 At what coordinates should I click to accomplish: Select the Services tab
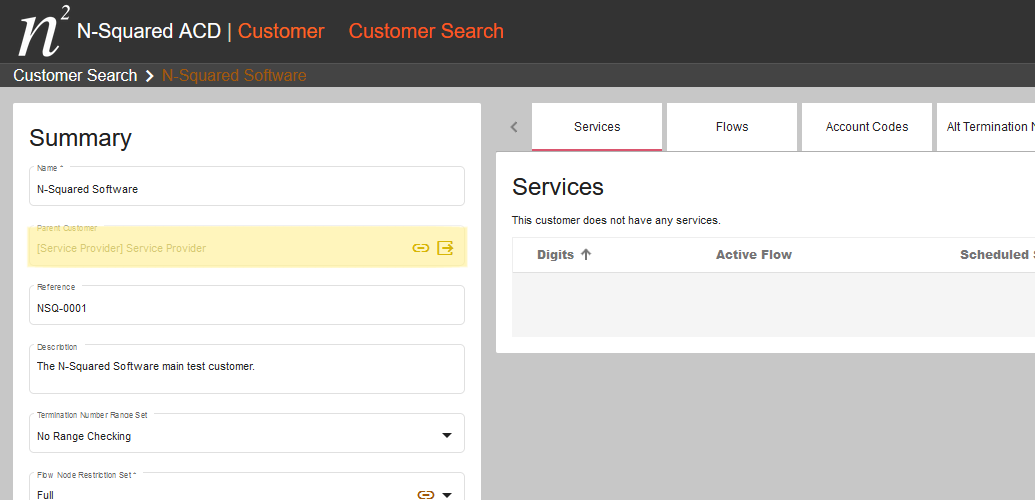coord(597,127)
